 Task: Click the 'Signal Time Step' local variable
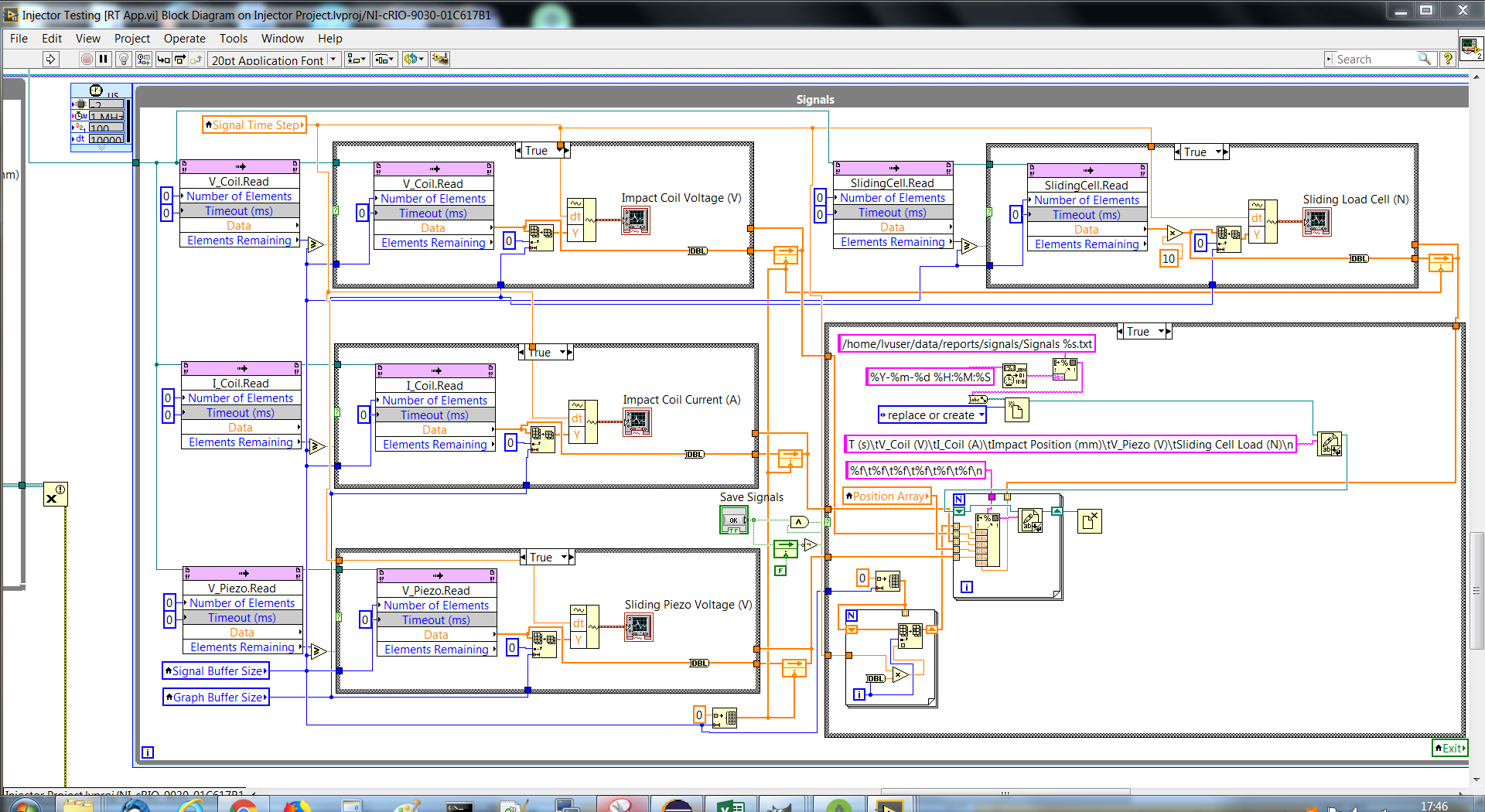tap(254, 125)
